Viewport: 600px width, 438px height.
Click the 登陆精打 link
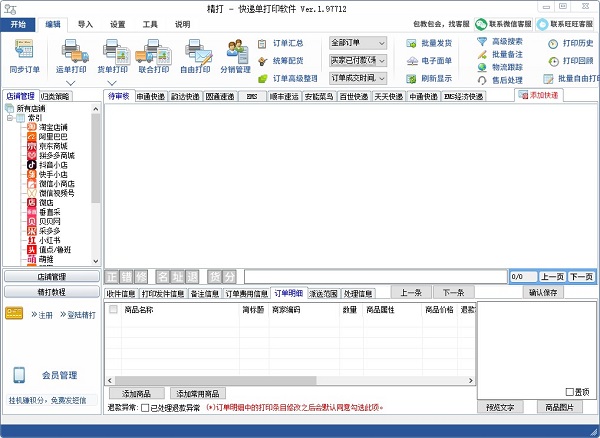78,315
